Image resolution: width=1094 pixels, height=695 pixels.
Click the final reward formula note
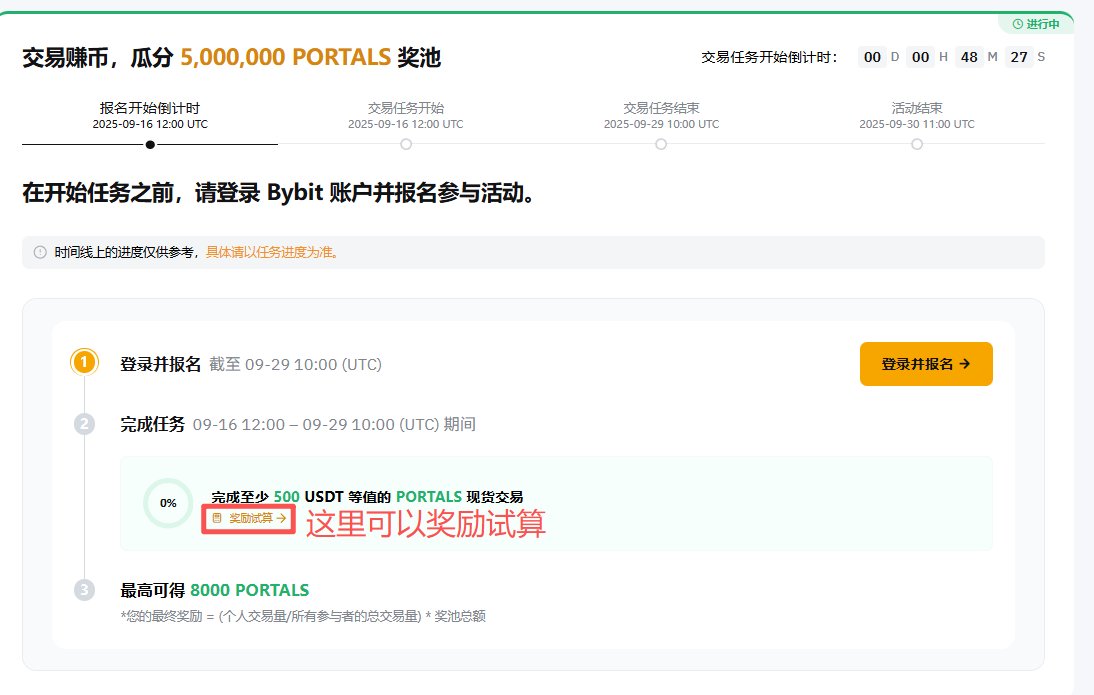pyautogui.click(x=303, y=616)
